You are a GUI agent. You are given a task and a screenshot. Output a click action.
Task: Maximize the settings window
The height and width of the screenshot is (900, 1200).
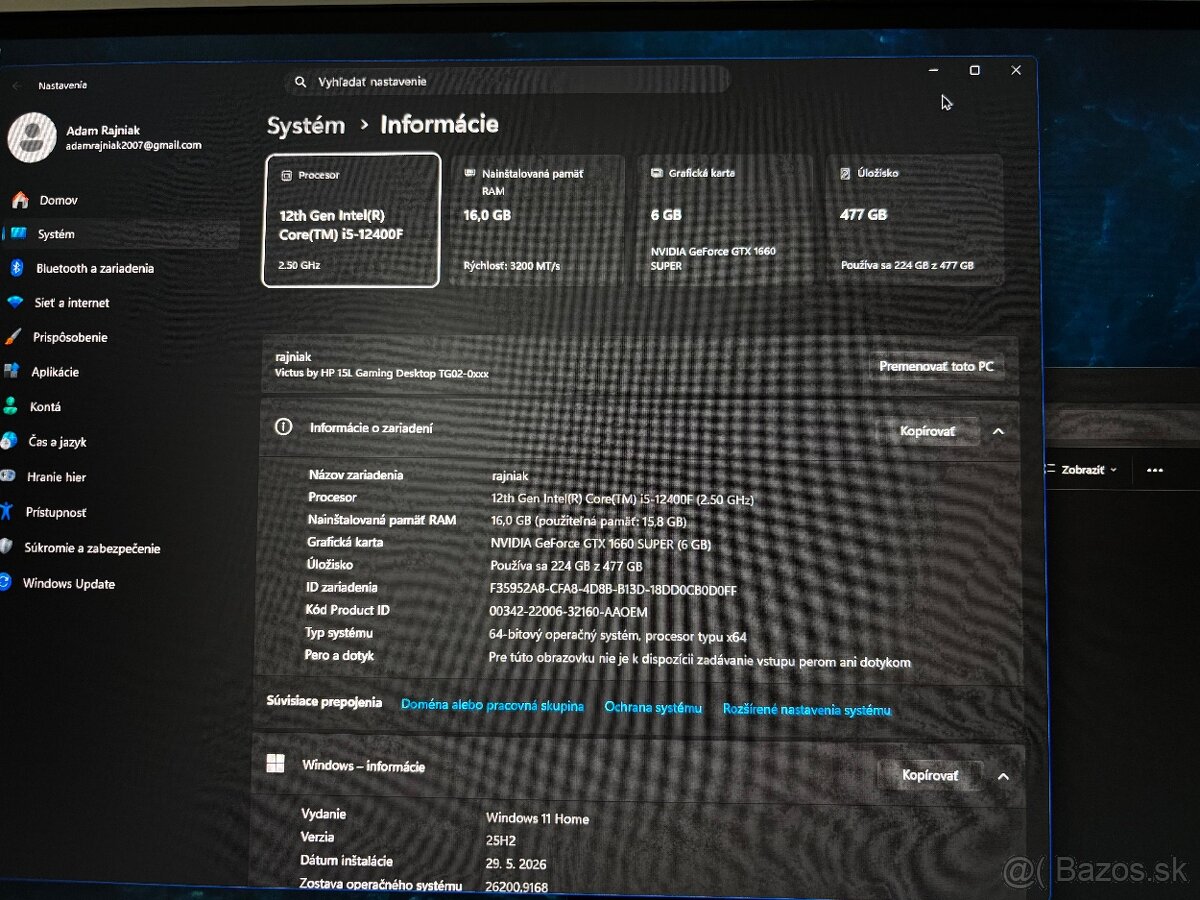pyautogui.click(x=974, y=70)
